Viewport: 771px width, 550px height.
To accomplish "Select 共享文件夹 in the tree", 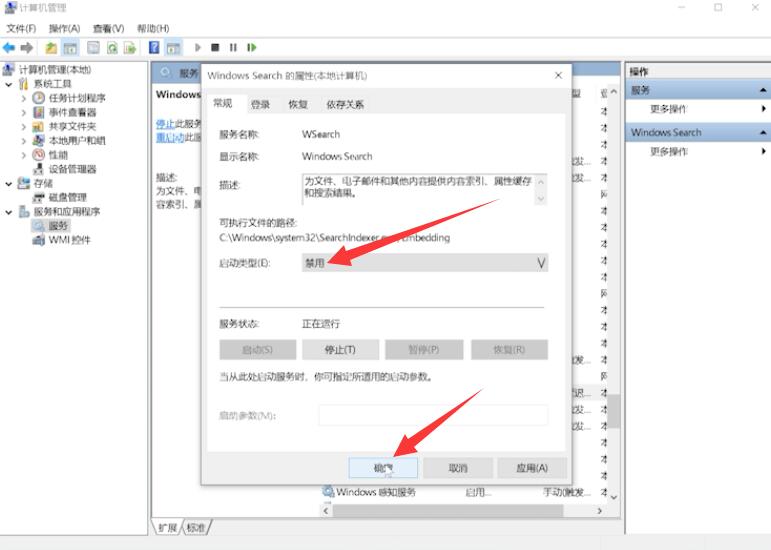I will click(x=72, y=126).
